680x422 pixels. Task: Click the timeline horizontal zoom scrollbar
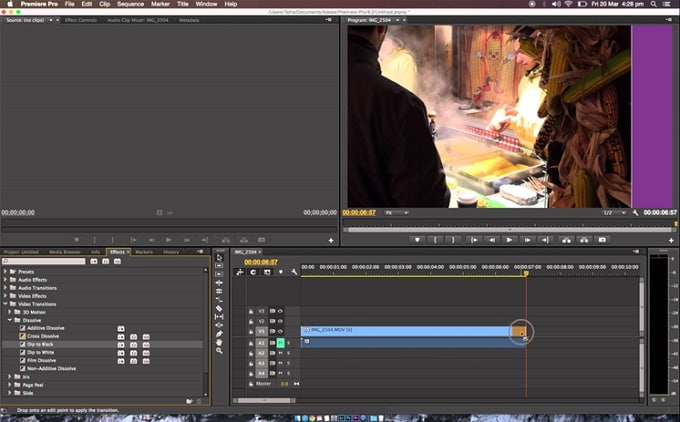(x=264, y=401)
